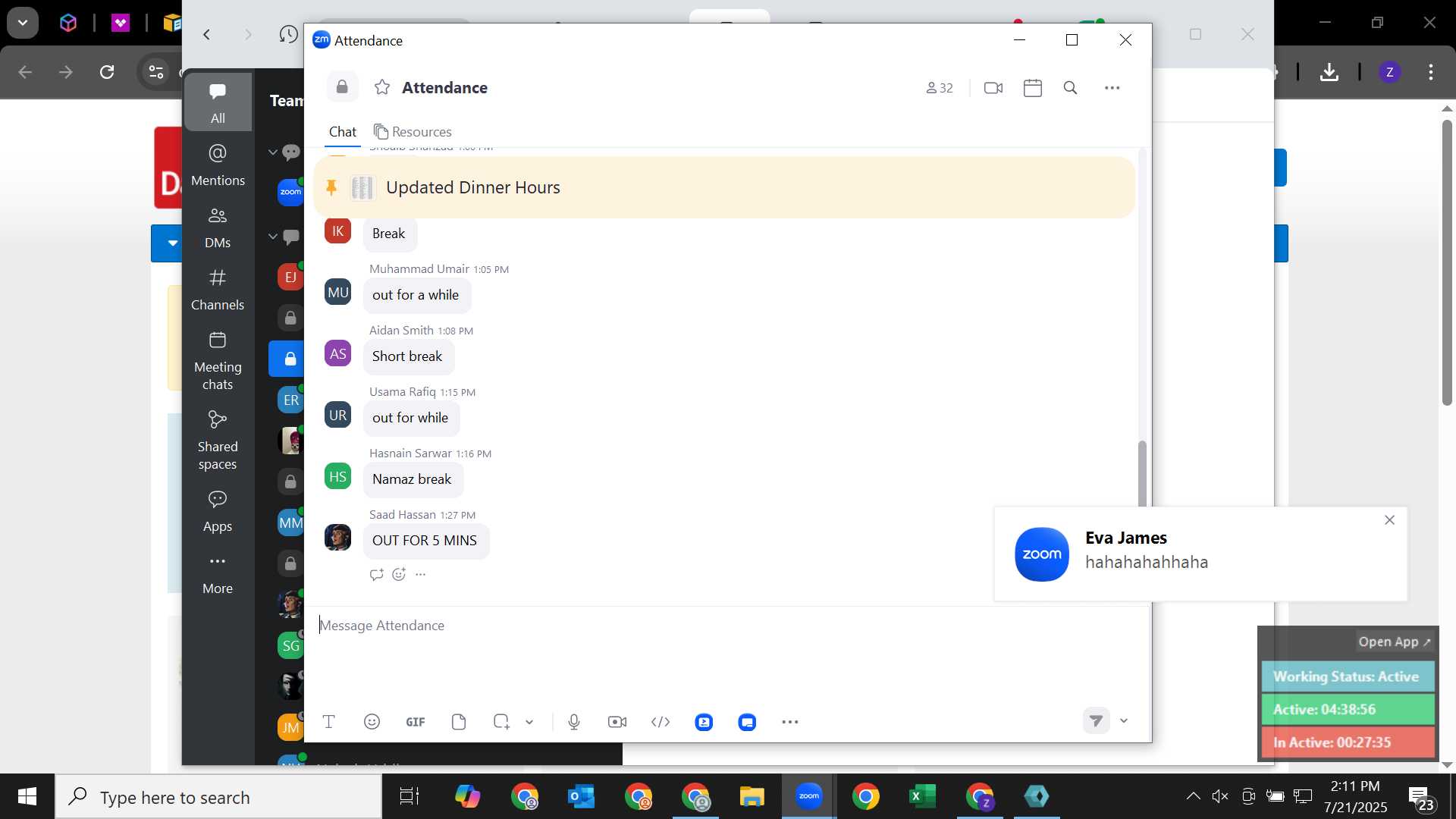Record a video message
Screen dimensions: 1456x819
617,722
